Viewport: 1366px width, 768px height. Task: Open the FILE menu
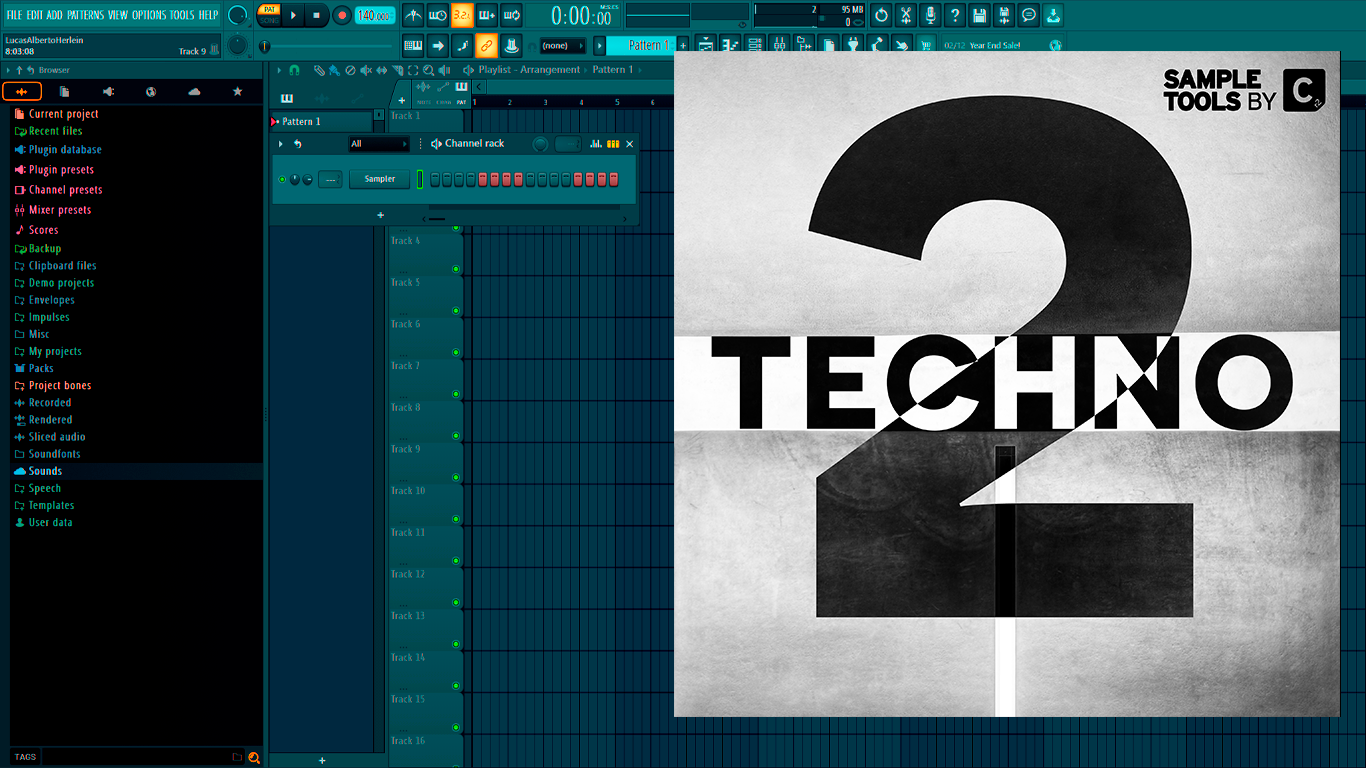coord(14,15)
